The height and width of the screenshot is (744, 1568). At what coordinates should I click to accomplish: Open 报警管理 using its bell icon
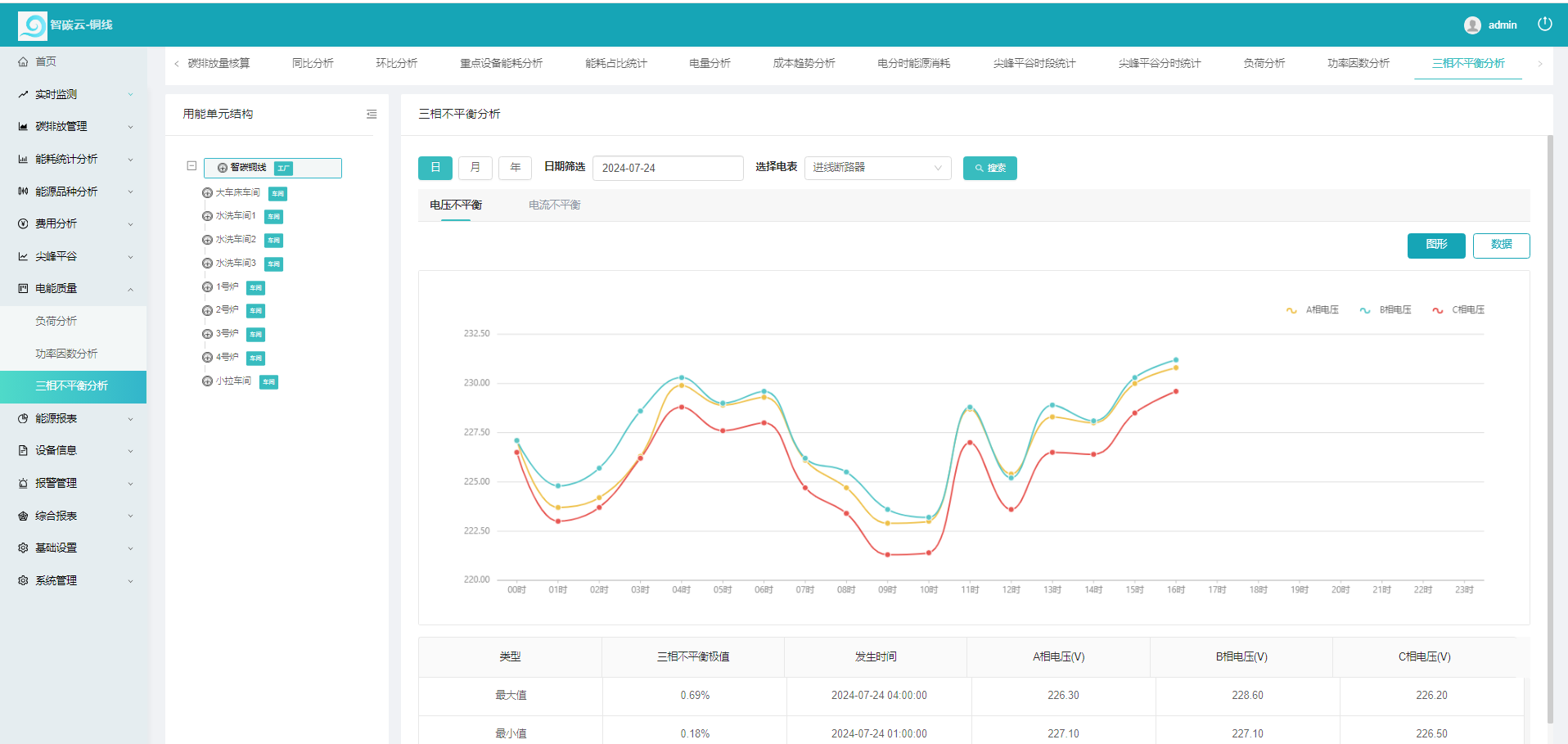click(23, 483)
